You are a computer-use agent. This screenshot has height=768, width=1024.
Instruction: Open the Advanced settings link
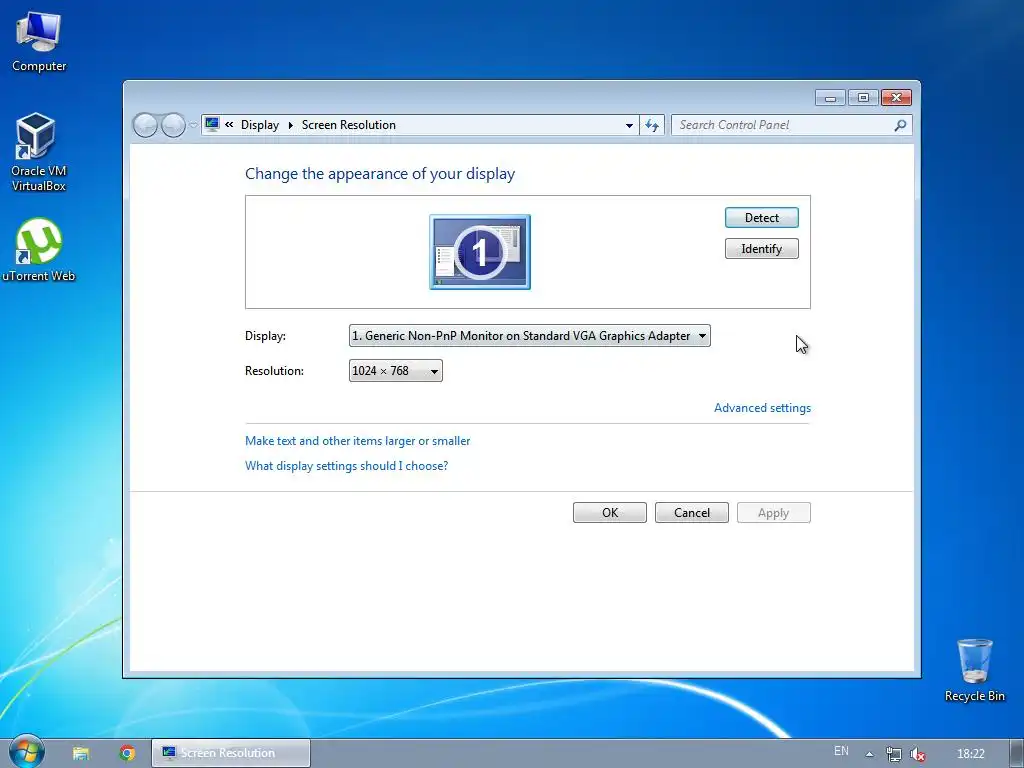point(762,408)
